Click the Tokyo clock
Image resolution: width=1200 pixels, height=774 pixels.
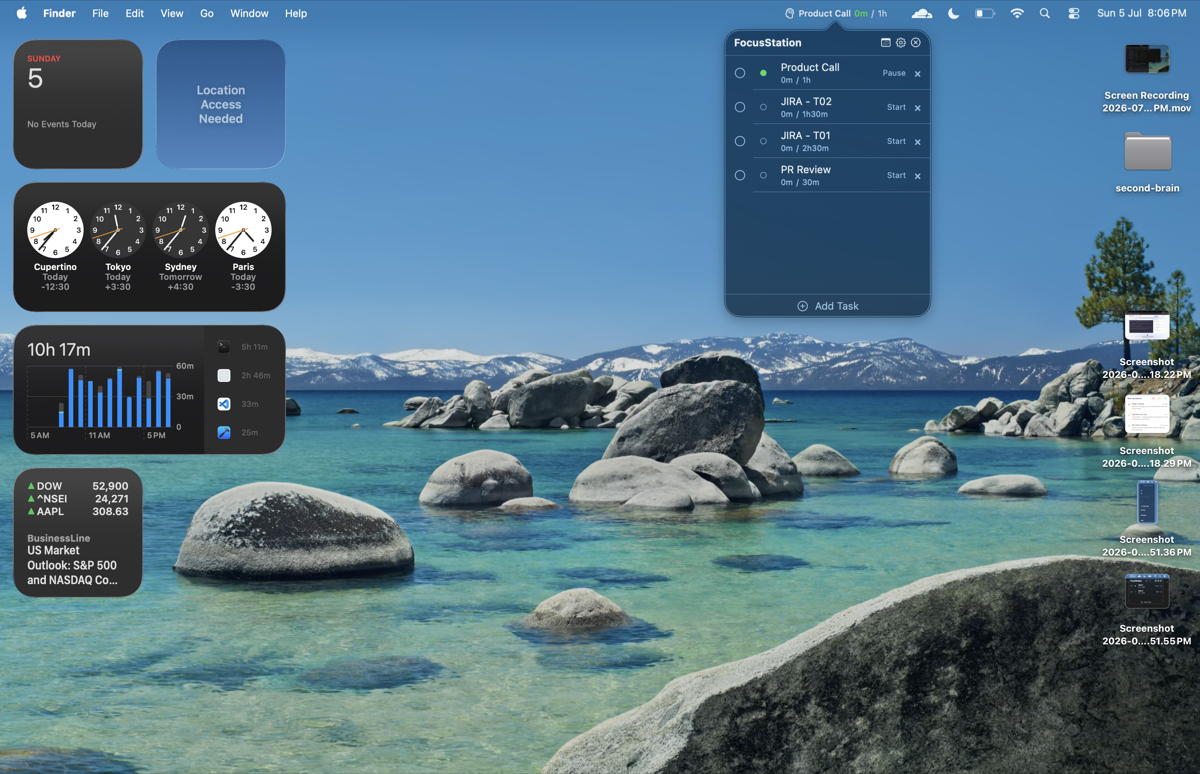click(x=118, y=230)
